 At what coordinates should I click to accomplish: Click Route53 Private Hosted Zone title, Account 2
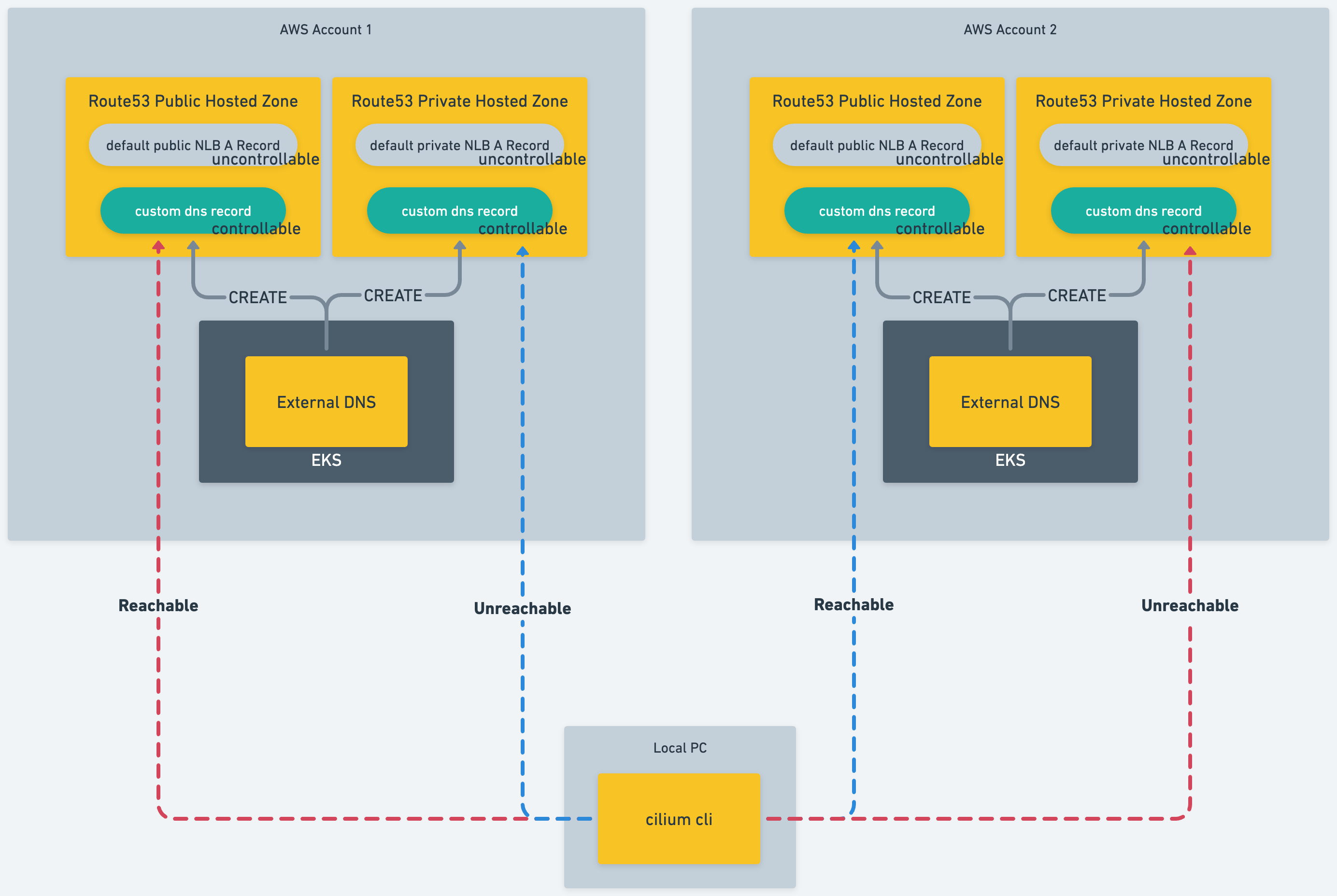[1143, 100]
